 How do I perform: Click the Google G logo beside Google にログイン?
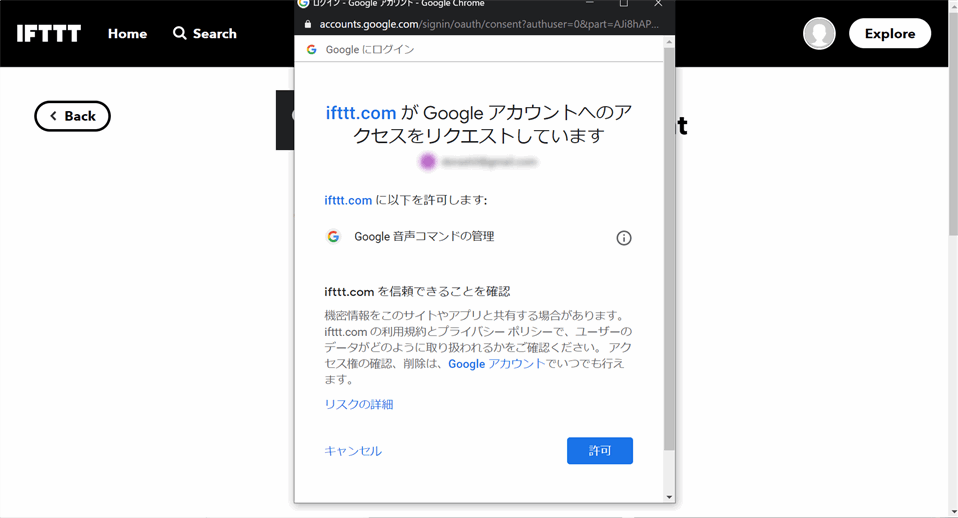pos(312,49)
